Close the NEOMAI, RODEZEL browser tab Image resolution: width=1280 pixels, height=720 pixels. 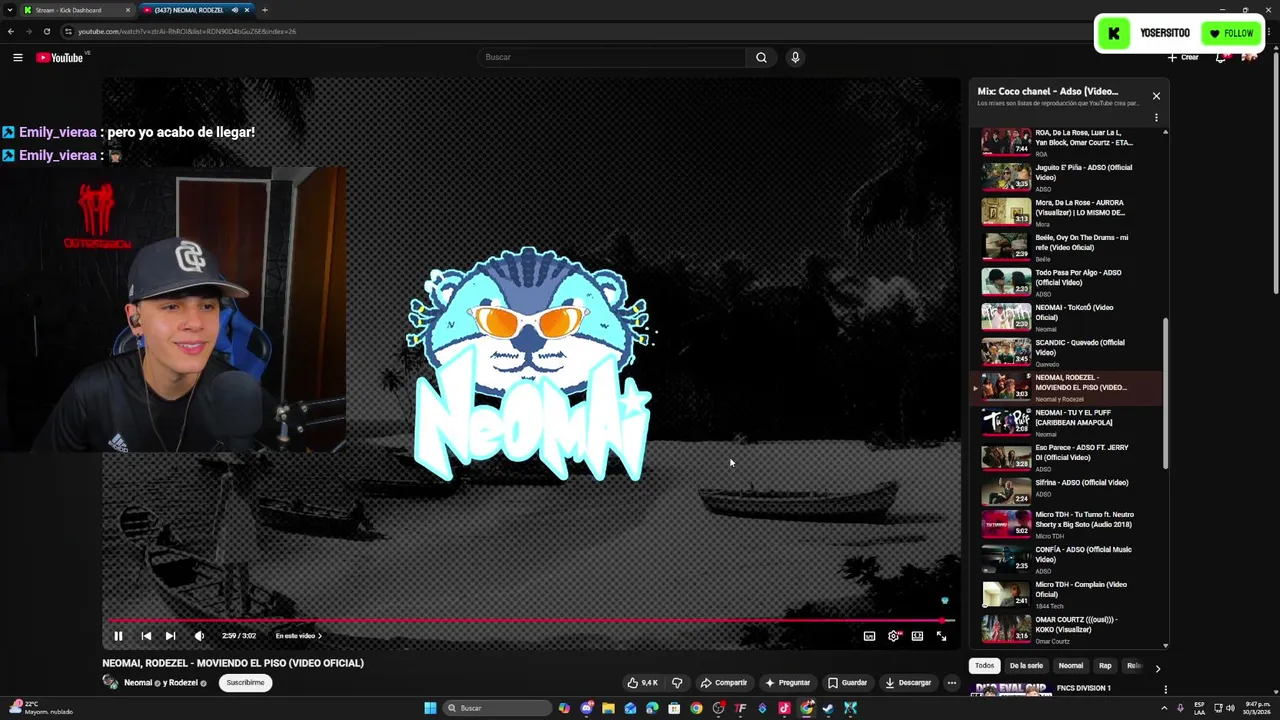click(x=246, y=10)
